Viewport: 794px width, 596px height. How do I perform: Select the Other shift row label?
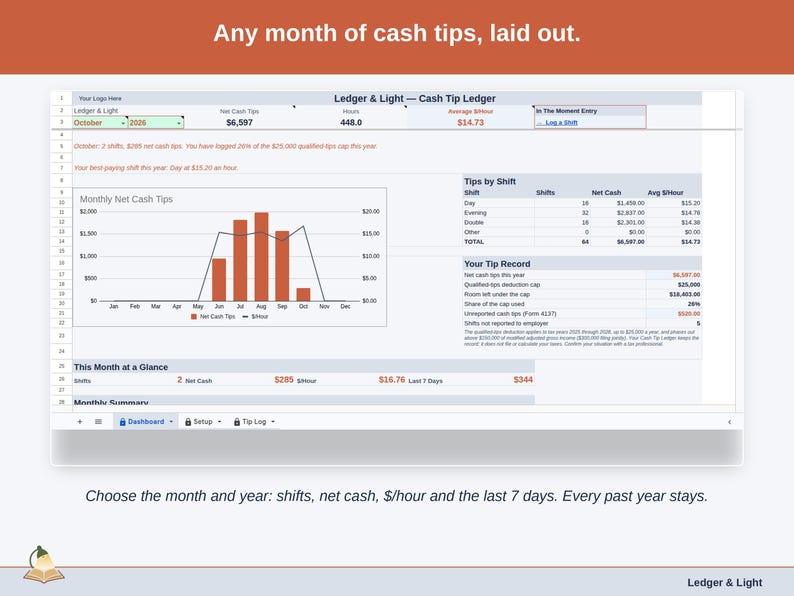(x=471, y=232)
